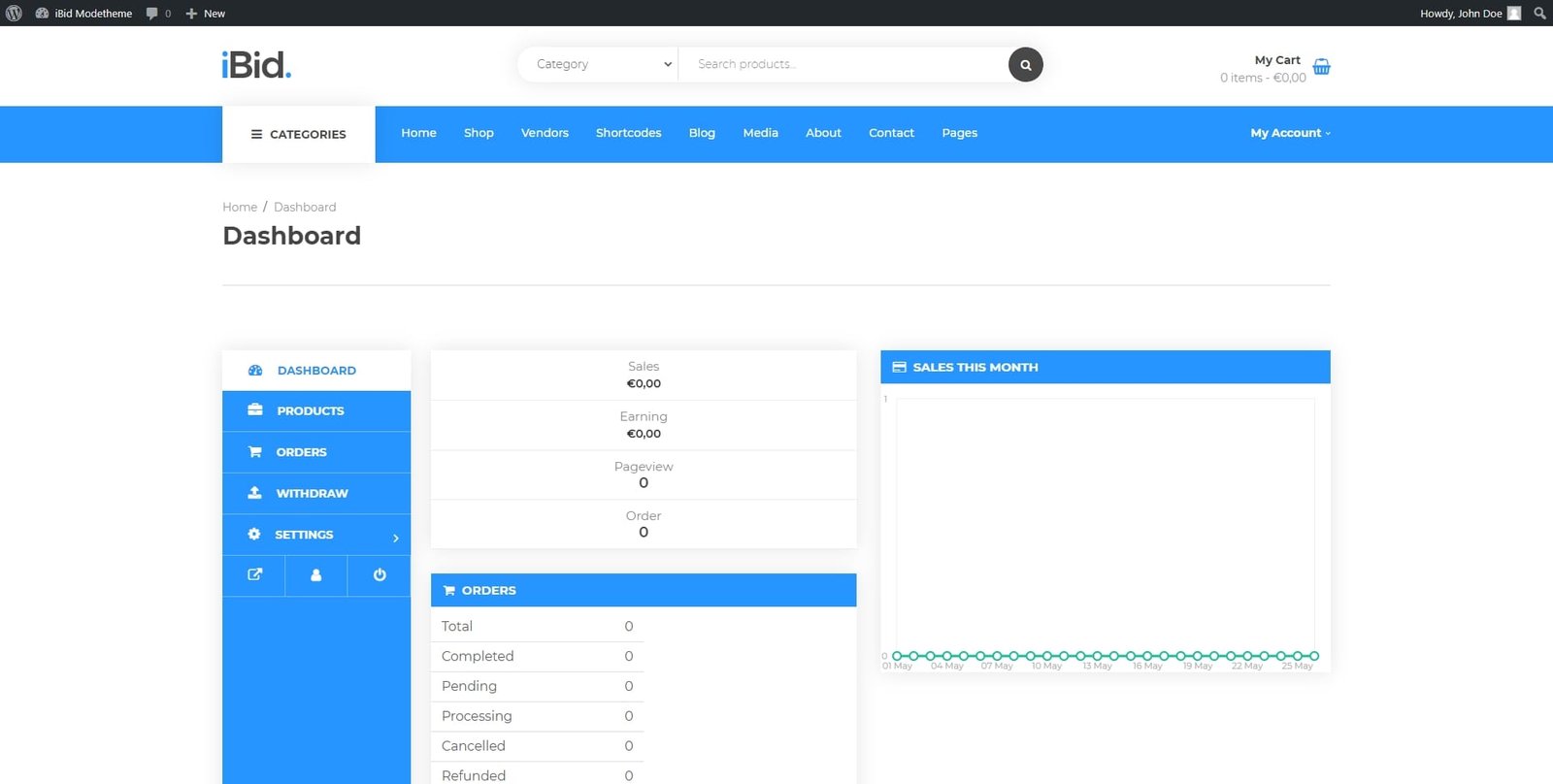
Task: Click the Home breadcrumb link
Action: (240, 207)
